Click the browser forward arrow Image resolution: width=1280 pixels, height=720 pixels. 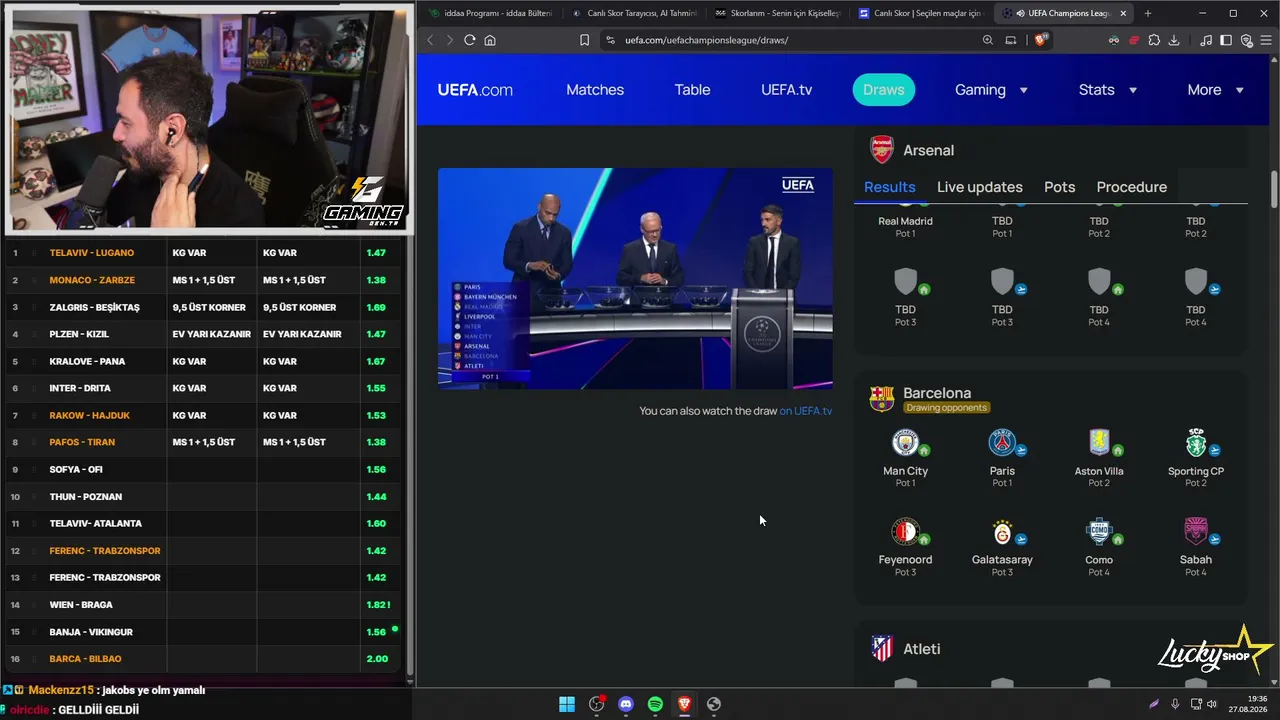coord(449,40)
